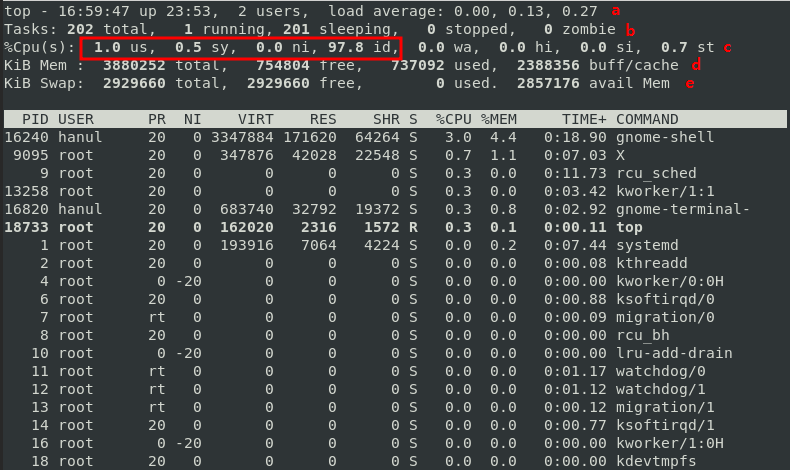Click the 3880252 total memory value
Viewport: 790px width, 470px height.
pyautogui.click(x=161, y=65)
